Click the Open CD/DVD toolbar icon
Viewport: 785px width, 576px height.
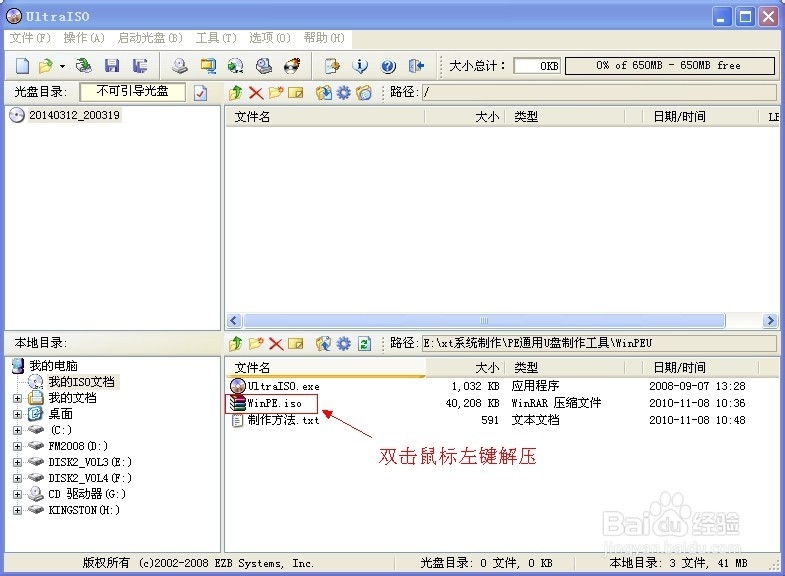point(84,66)
